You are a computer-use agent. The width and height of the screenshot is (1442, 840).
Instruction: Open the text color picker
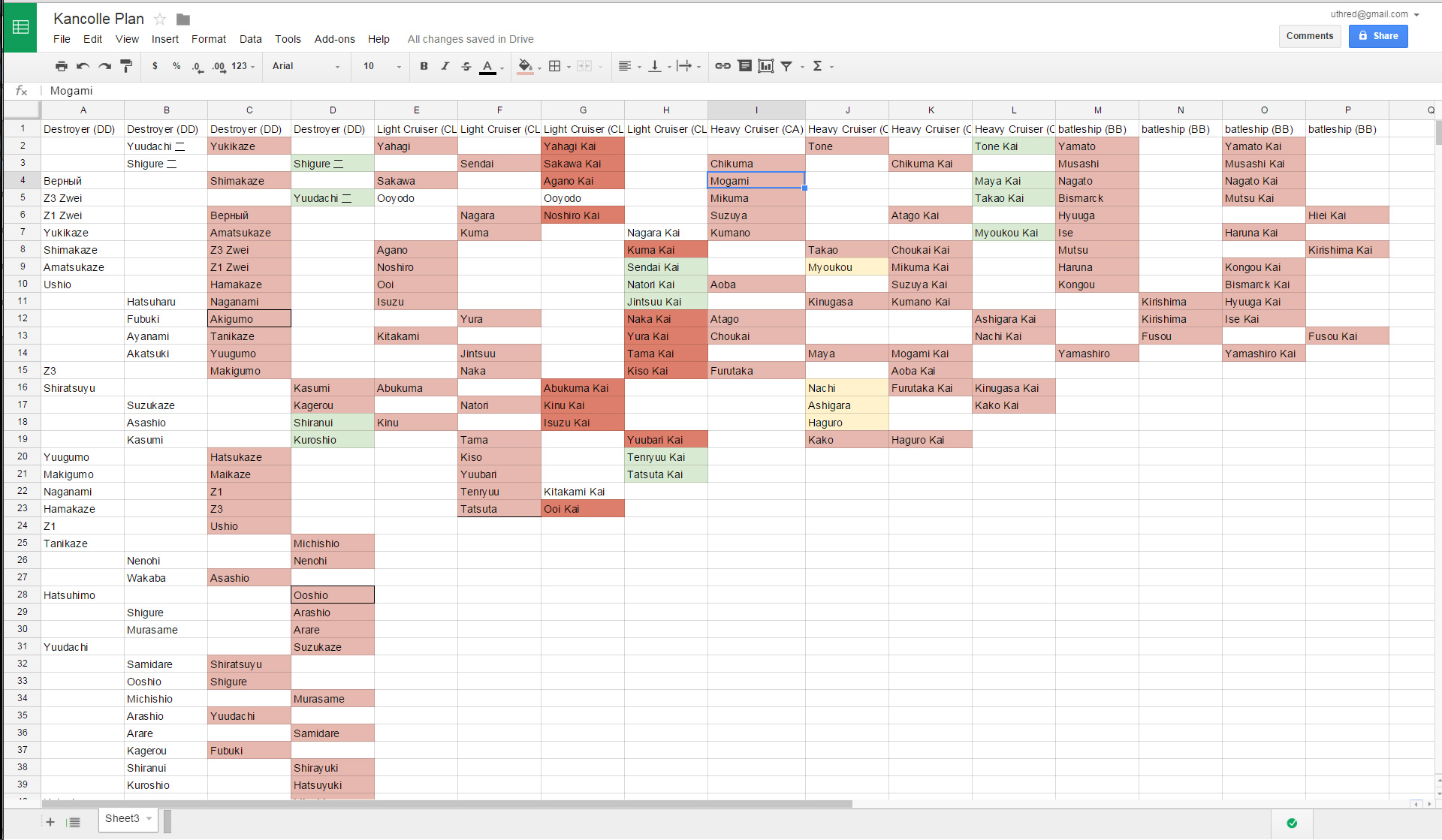pos(488,66)
